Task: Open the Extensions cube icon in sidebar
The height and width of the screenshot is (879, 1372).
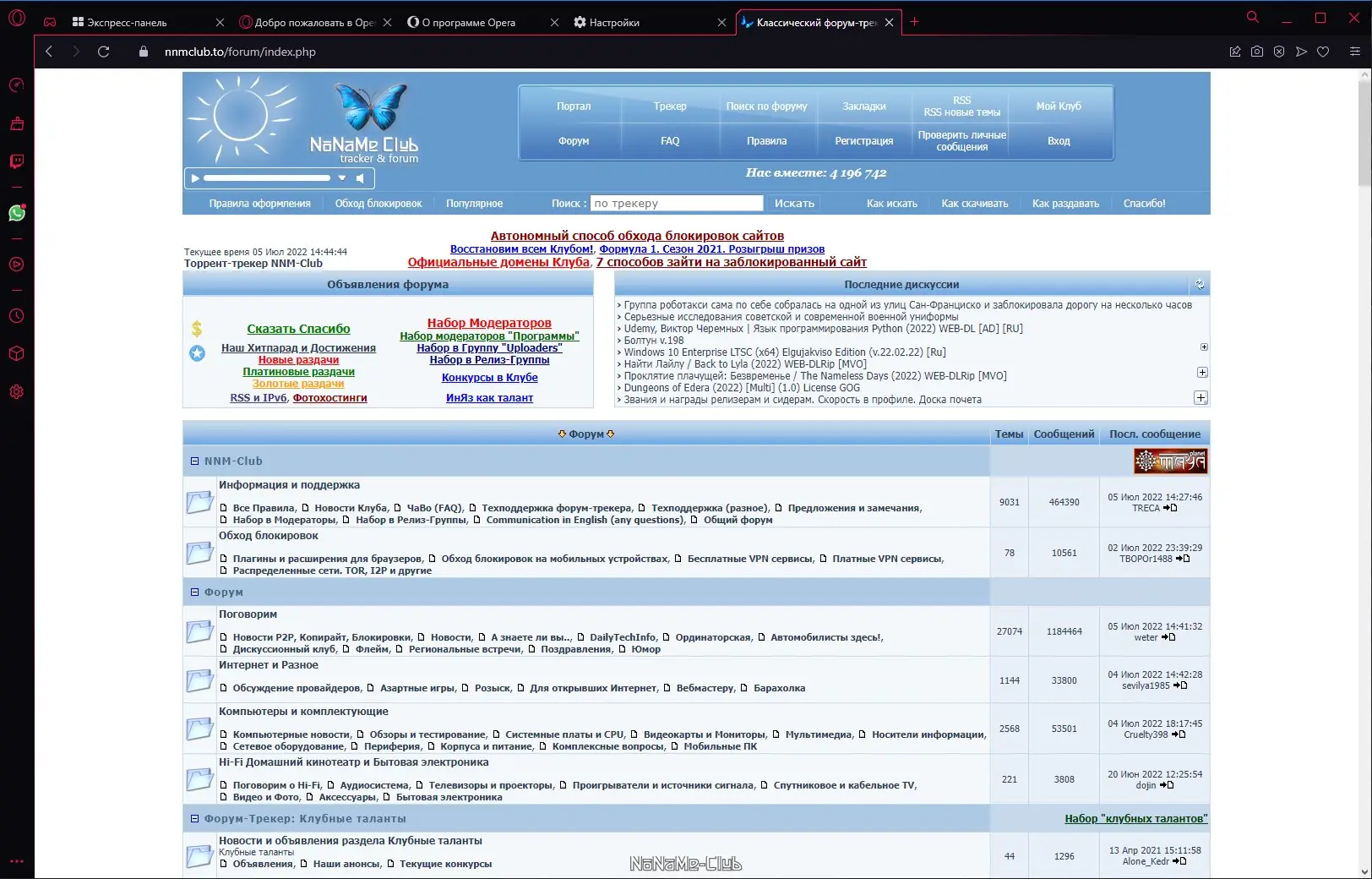Action: click(x=17, y=353)
